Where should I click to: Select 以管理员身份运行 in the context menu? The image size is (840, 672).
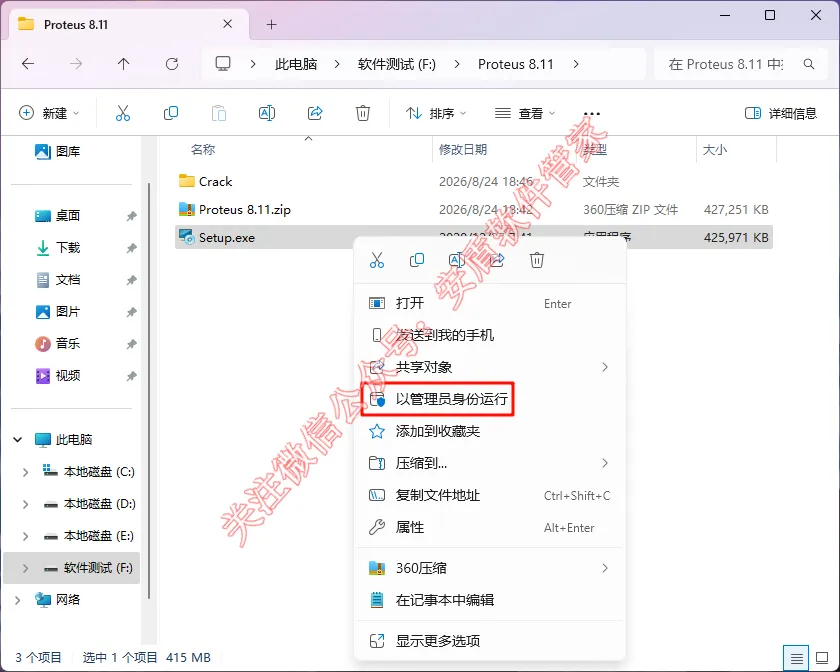point(490,399)
